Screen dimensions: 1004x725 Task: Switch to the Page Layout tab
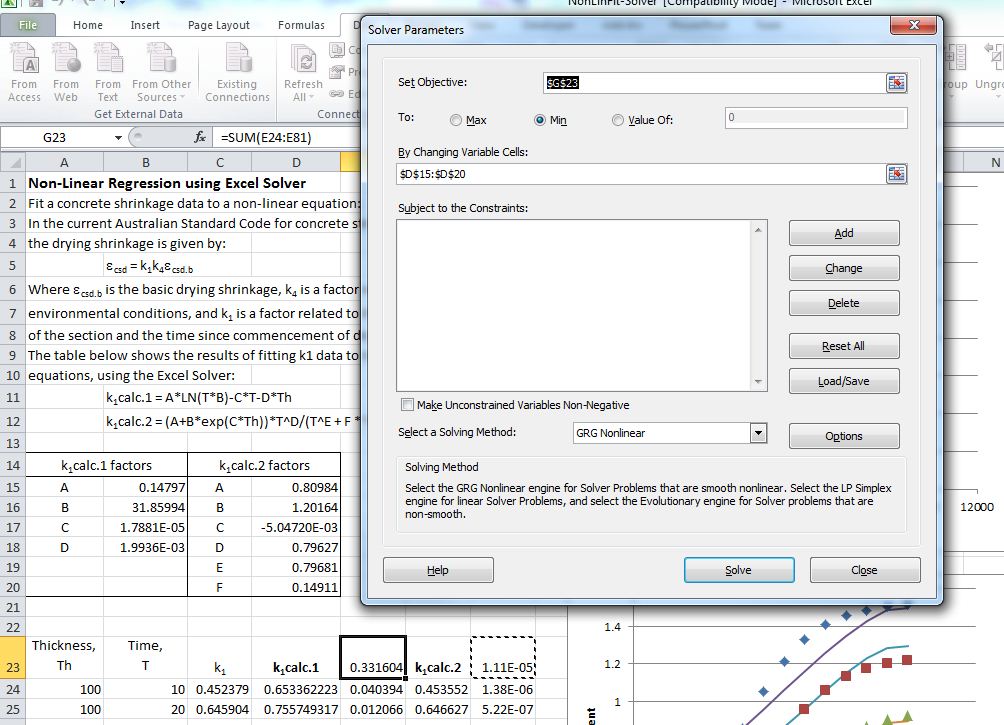pos(220,25)
